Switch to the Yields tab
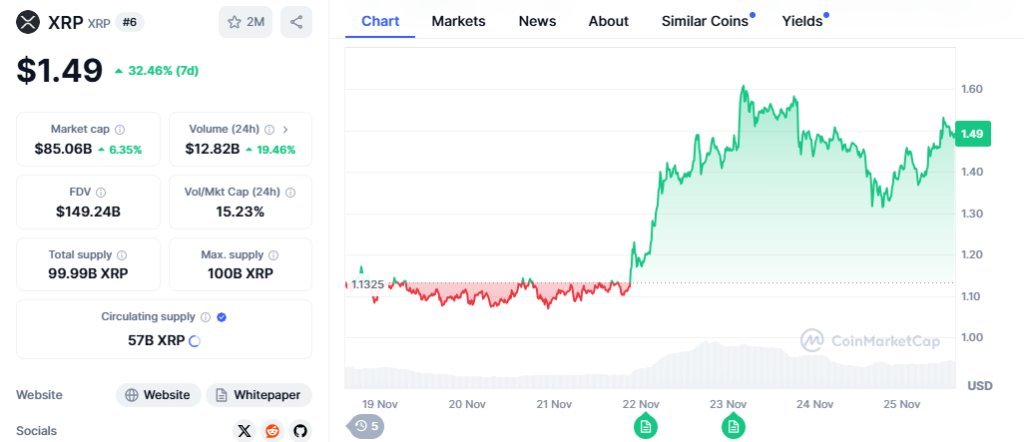The height and width of the screenshot is (442, 1024). [x=803, y=22]
